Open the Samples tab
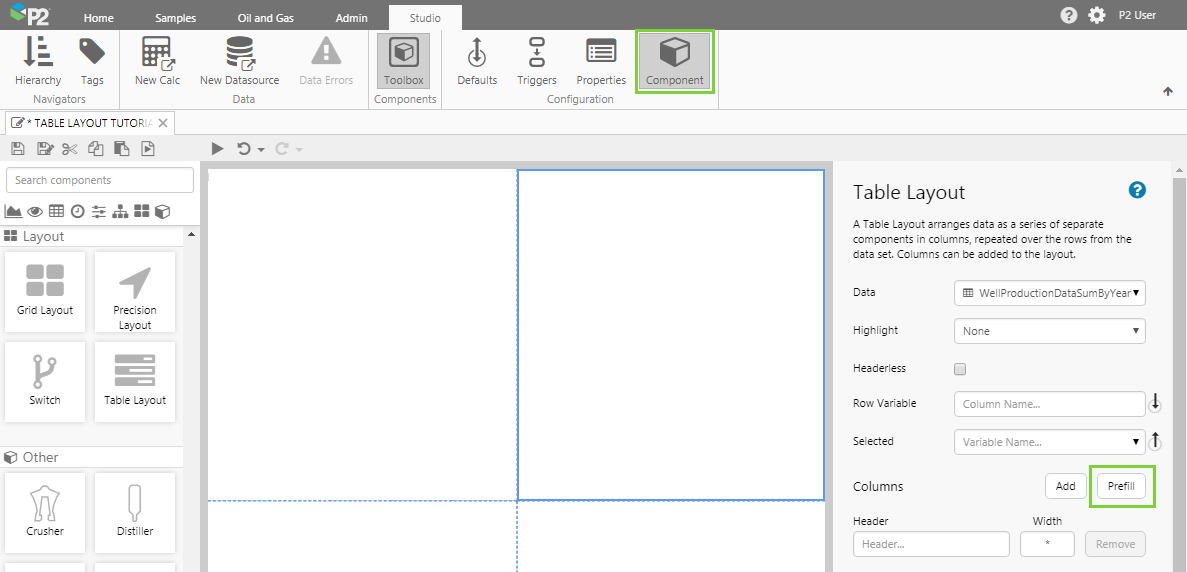The width and height of the screenshot is (1187, 572). [x=176, y=18]
